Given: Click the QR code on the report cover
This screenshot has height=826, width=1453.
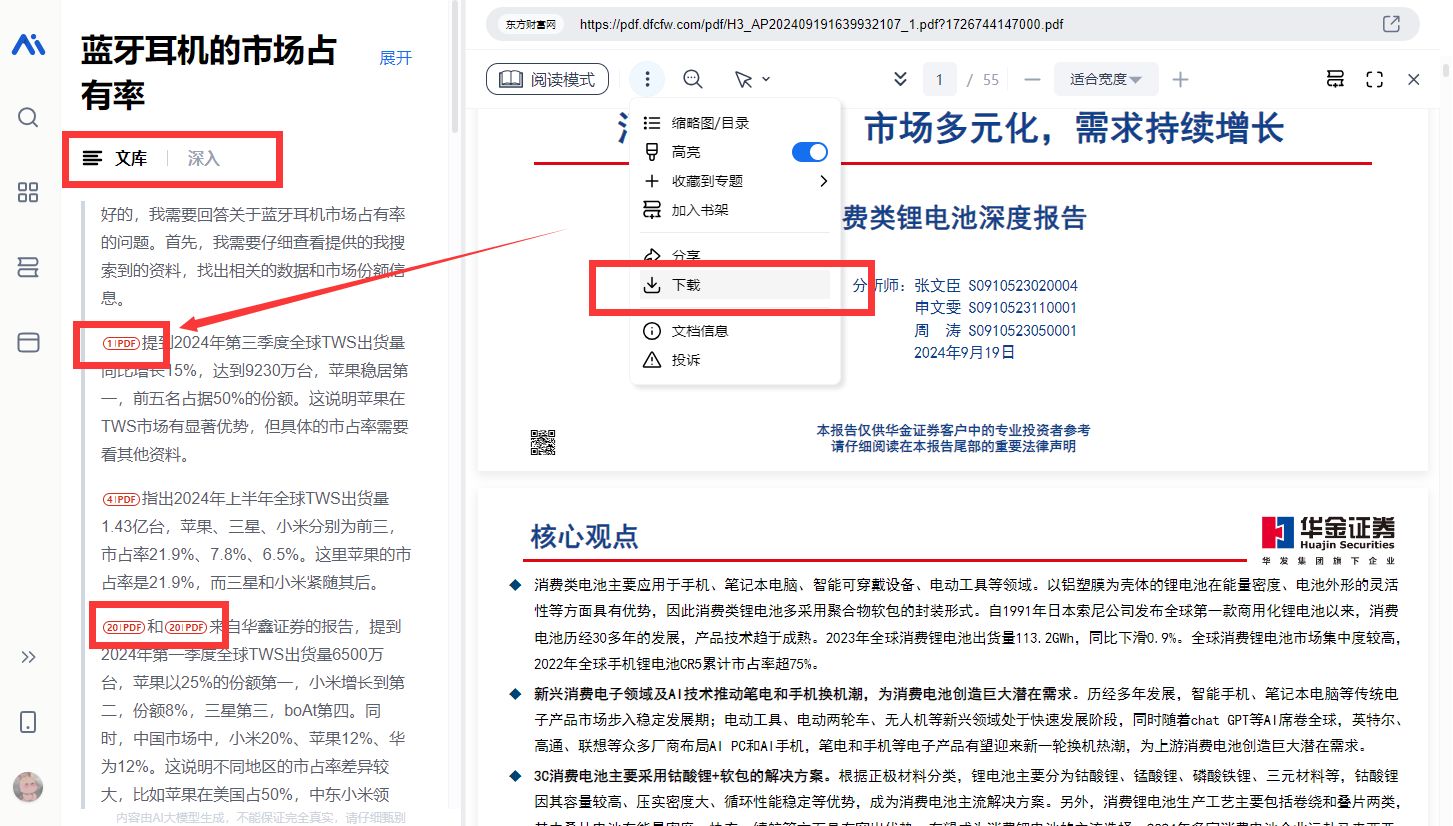Looking at the screenshot, I should (x=542, y=442).
